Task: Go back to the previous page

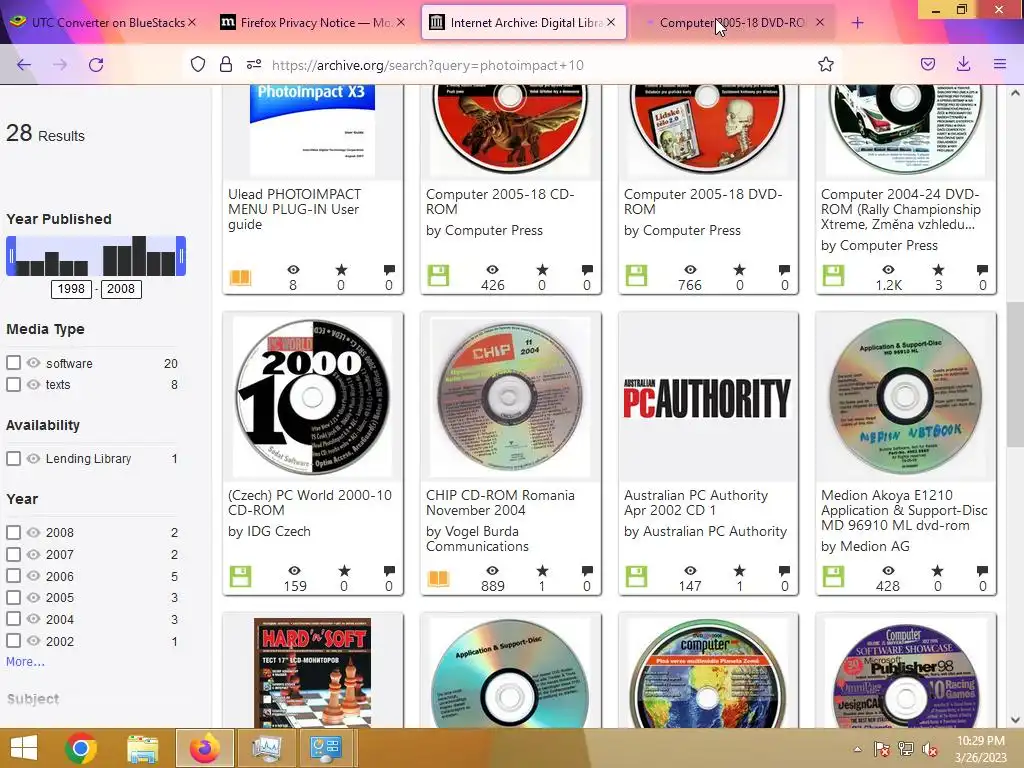Action: pyautogui.click(x=24, y=65)
